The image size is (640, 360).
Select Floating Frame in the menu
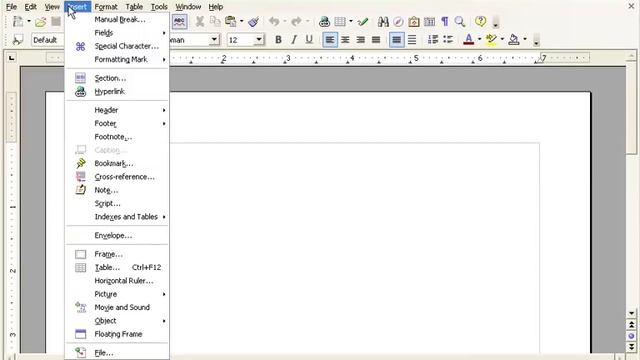tap(117, 334)
